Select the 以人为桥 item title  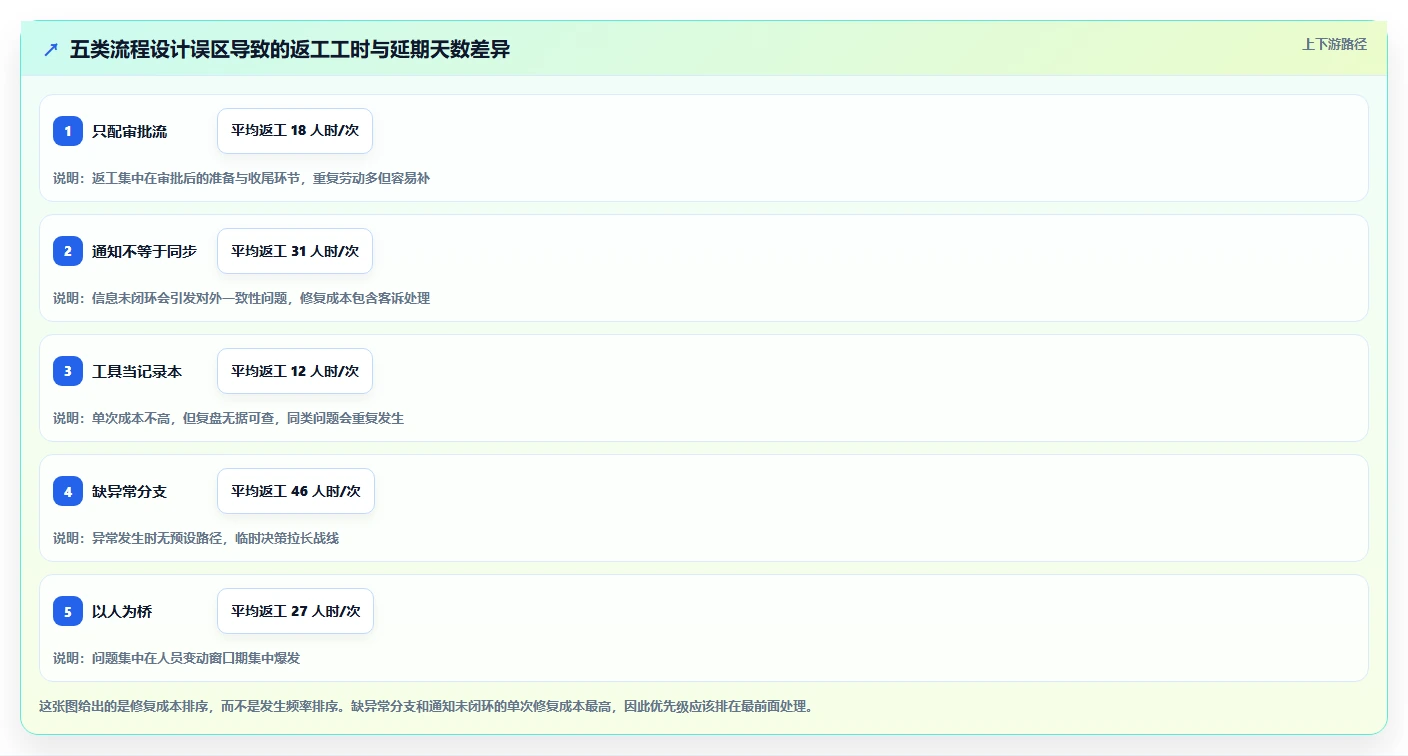tap(122, 611)
